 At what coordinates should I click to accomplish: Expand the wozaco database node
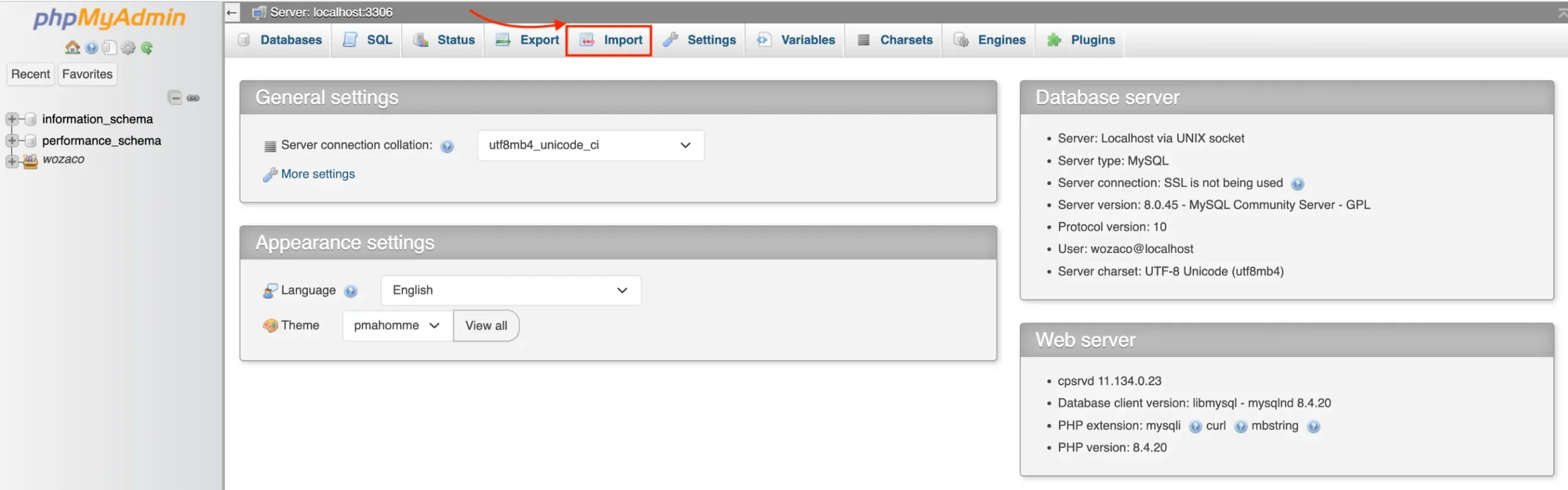pos(12,161)
